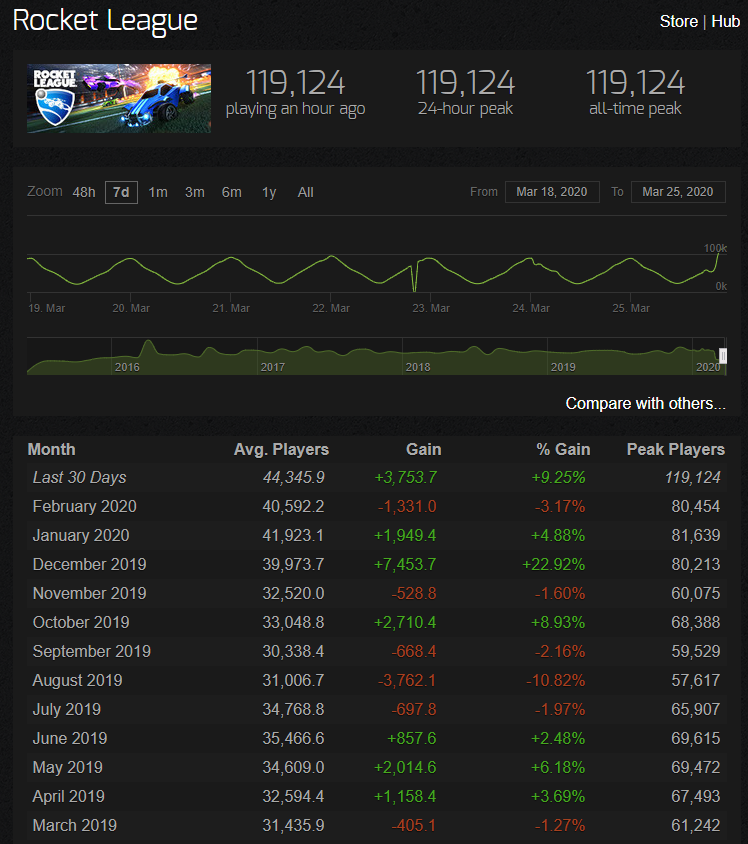This screenshot has height=844, width=748.
Task: Select the May 2019 row label
Action: click(67, 768)
